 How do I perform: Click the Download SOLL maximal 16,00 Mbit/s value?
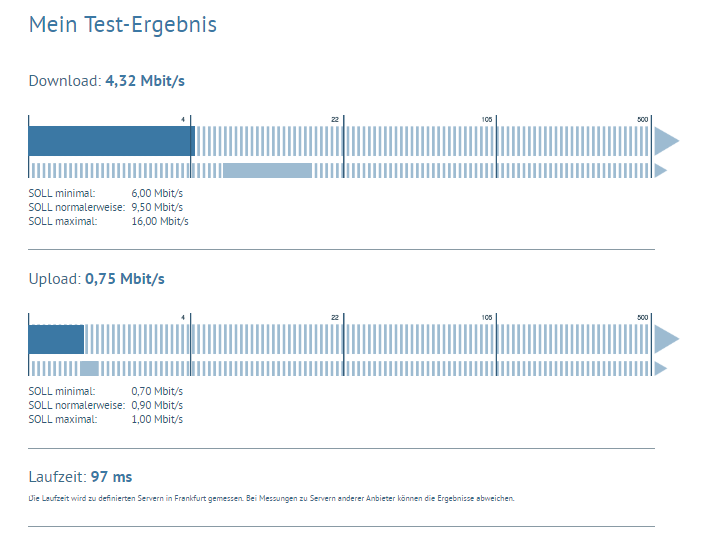point(160,221)
